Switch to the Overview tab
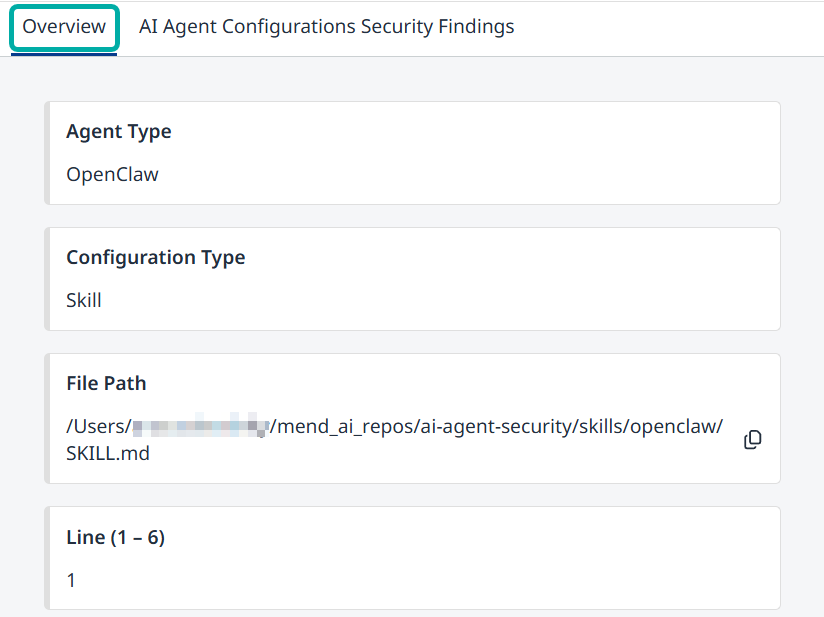Image resolution: width=824 pixels, height=617 pixels. [64, 27]
